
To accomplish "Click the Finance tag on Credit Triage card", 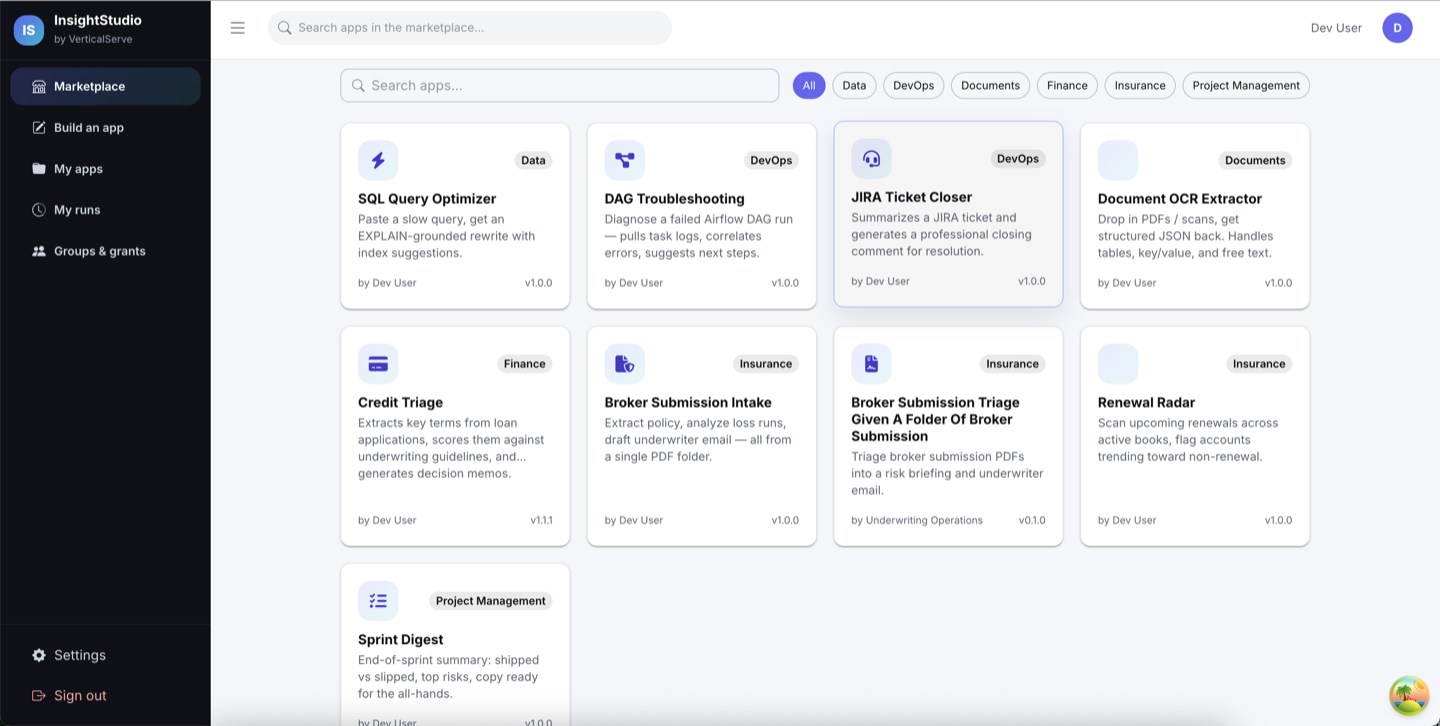I will point(525,364).
